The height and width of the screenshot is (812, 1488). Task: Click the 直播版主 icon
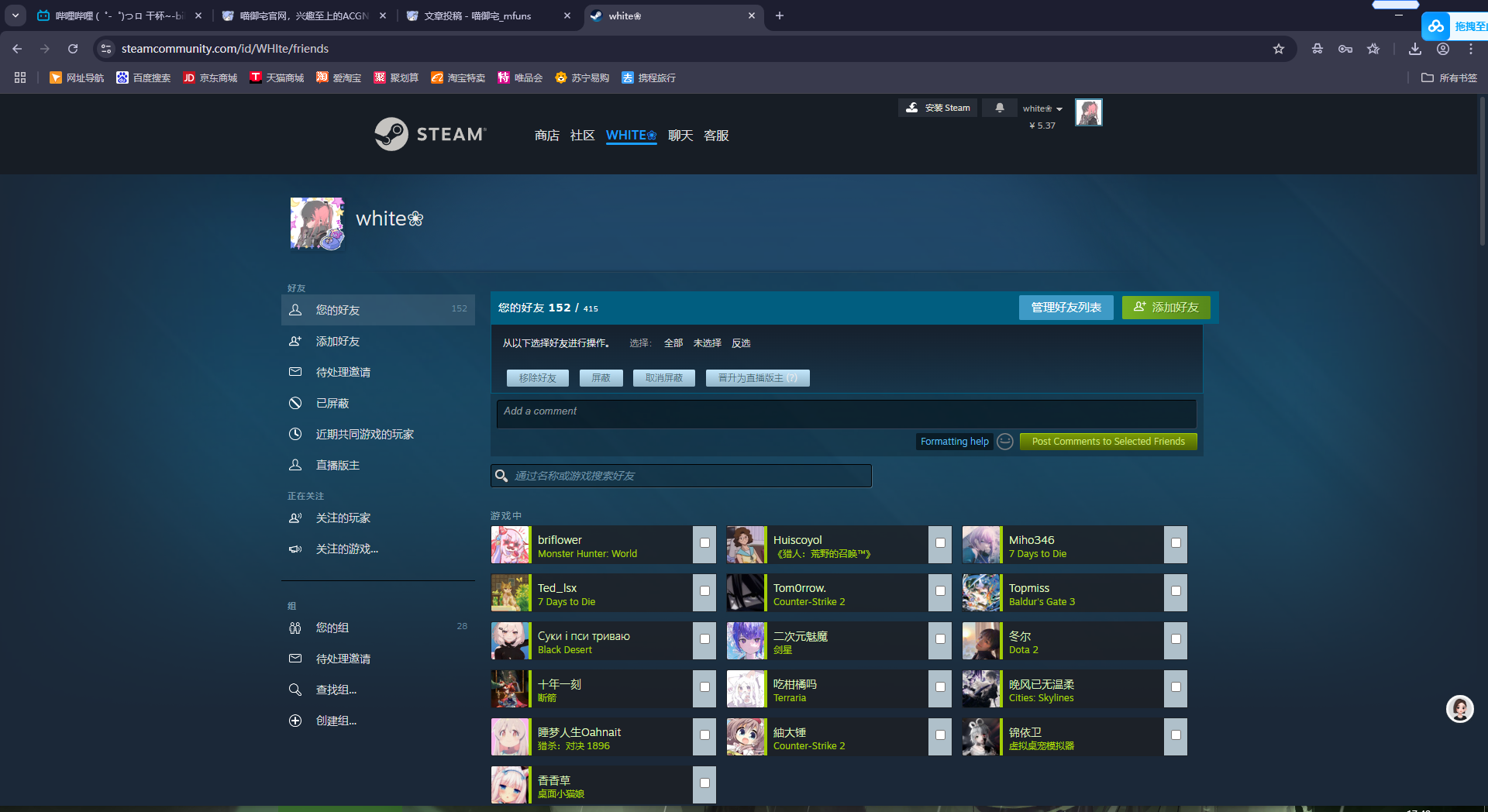point(295,465)
